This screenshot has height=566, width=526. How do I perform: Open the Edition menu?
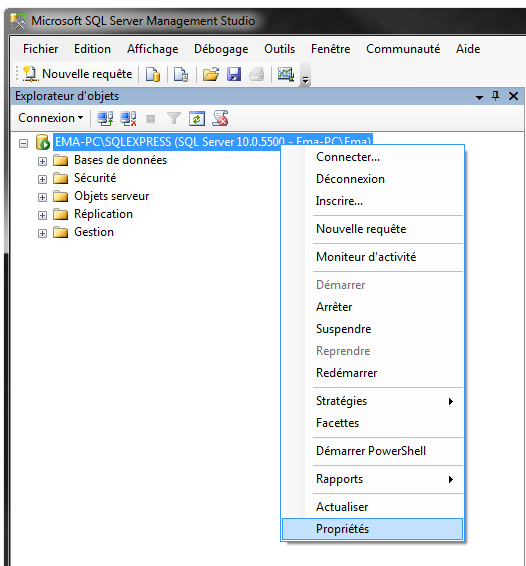tap(92, 49)
